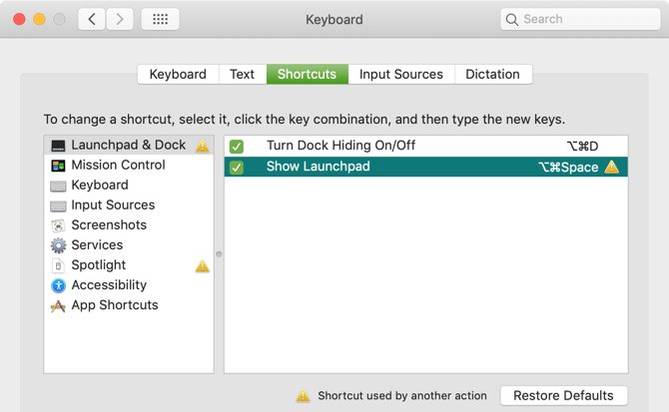This screenshot has height=412, width=669.
Task: Switch to the Input Sources tab
Action: point(401,74)
